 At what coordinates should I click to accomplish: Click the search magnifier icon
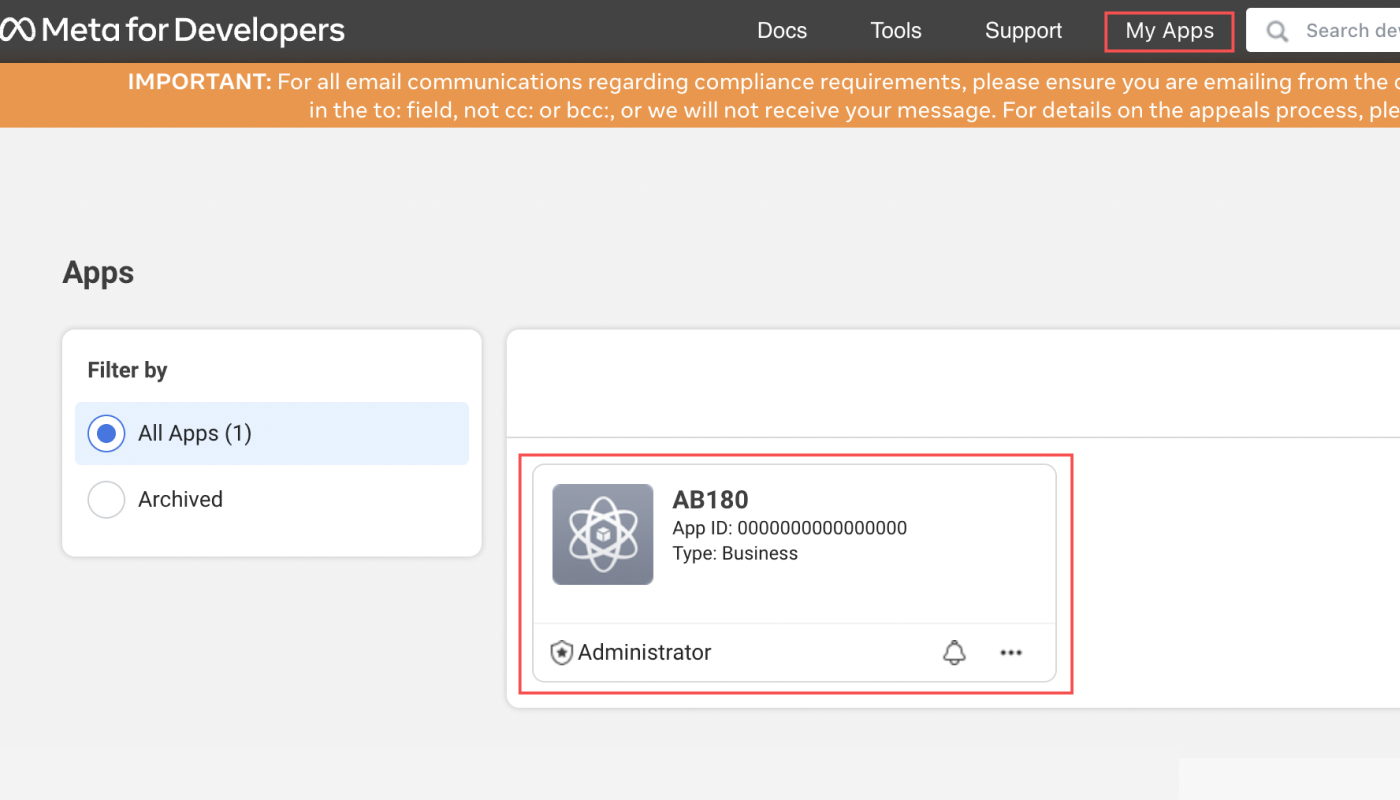(x=1277, y=31)
